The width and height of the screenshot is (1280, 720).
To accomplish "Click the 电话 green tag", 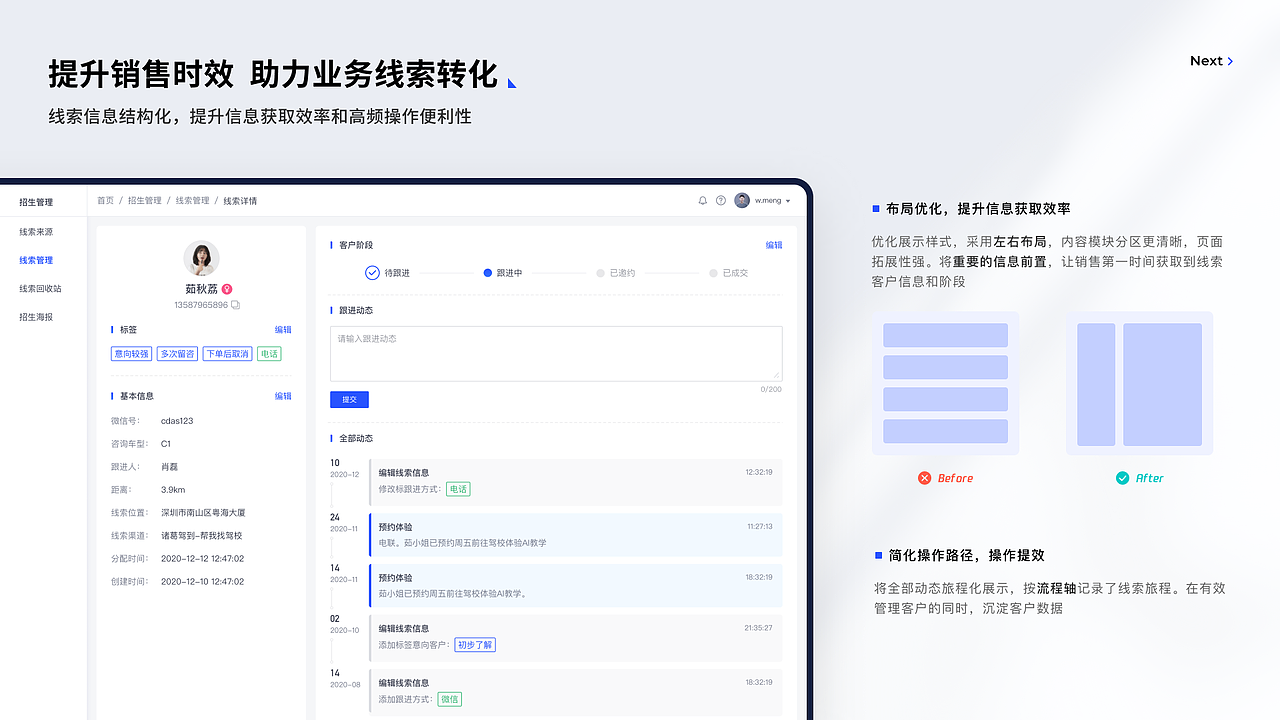I will pyautogui.click(x=269, y=354).
